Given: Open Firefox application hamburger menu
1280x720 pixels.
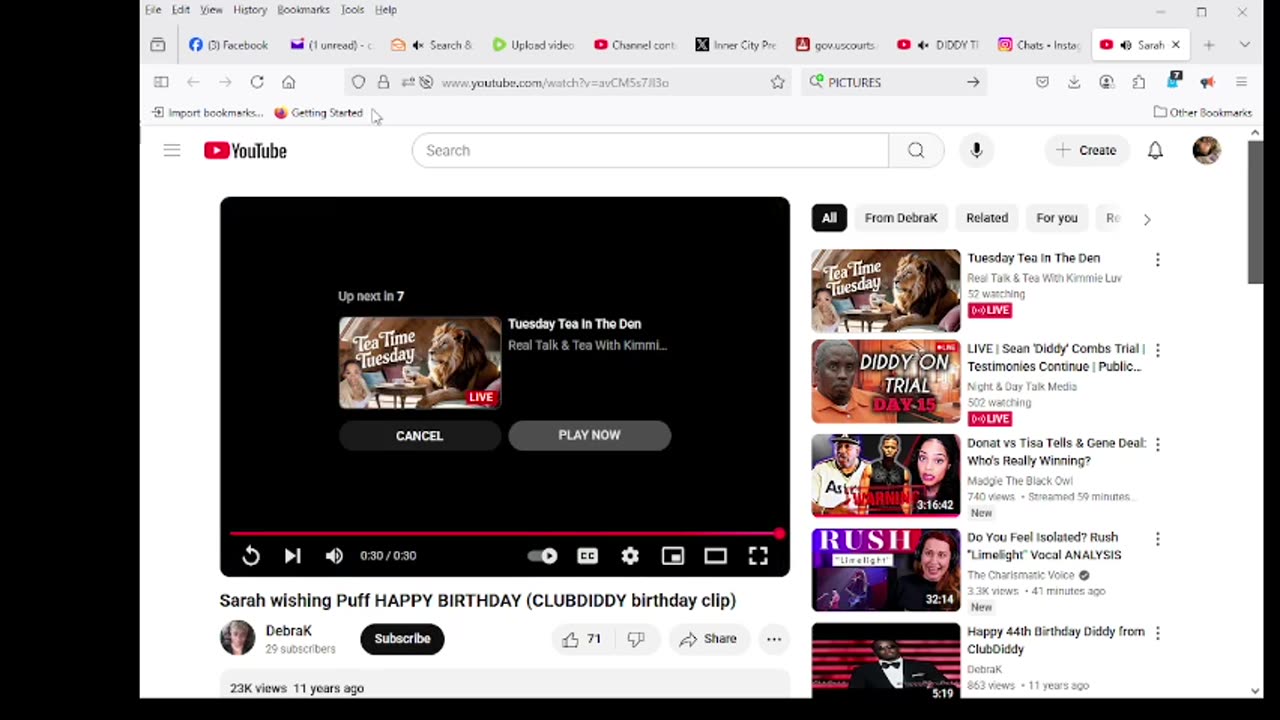Looking at the screenshot, I should coord(1241,82).
